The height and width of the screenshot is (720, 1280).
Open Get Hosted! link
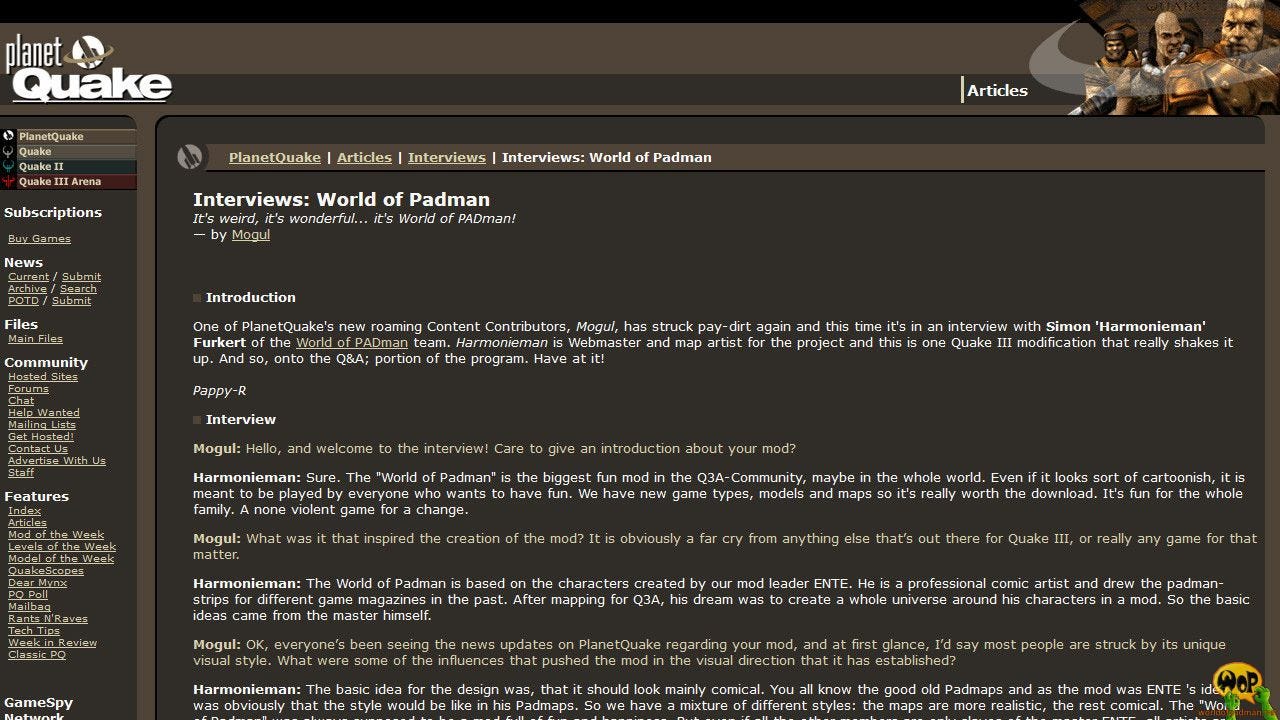[x=41, y=436]
